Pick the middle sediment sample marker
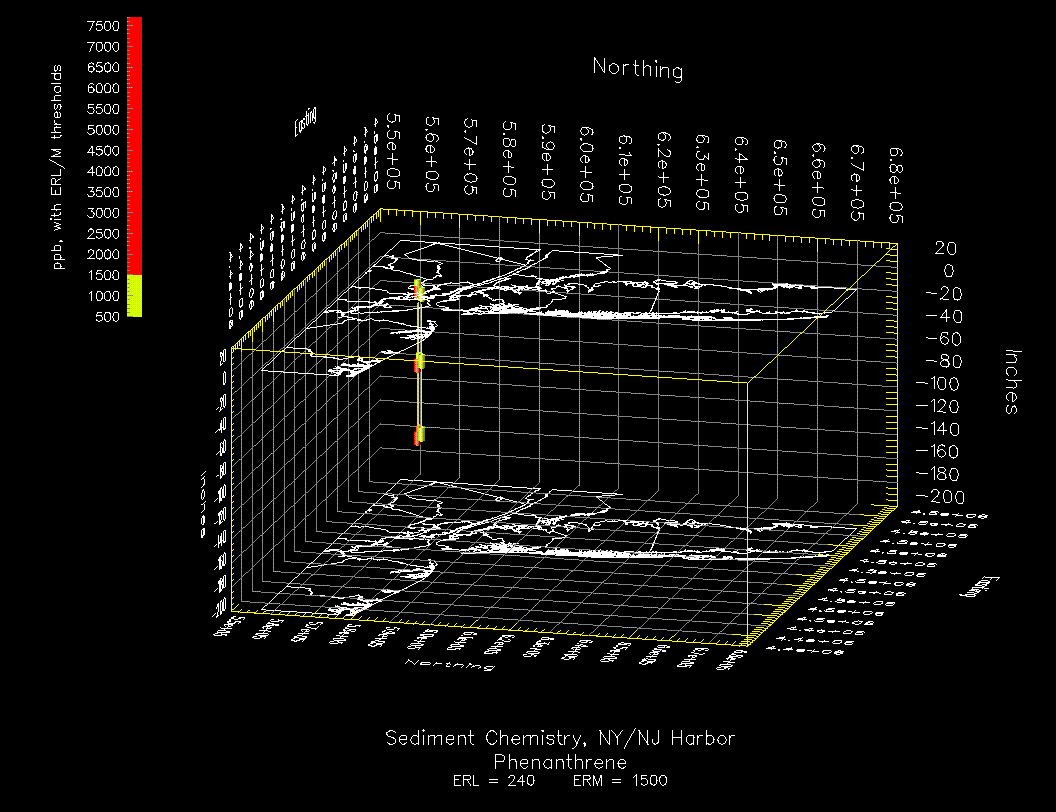 point(421,362)
